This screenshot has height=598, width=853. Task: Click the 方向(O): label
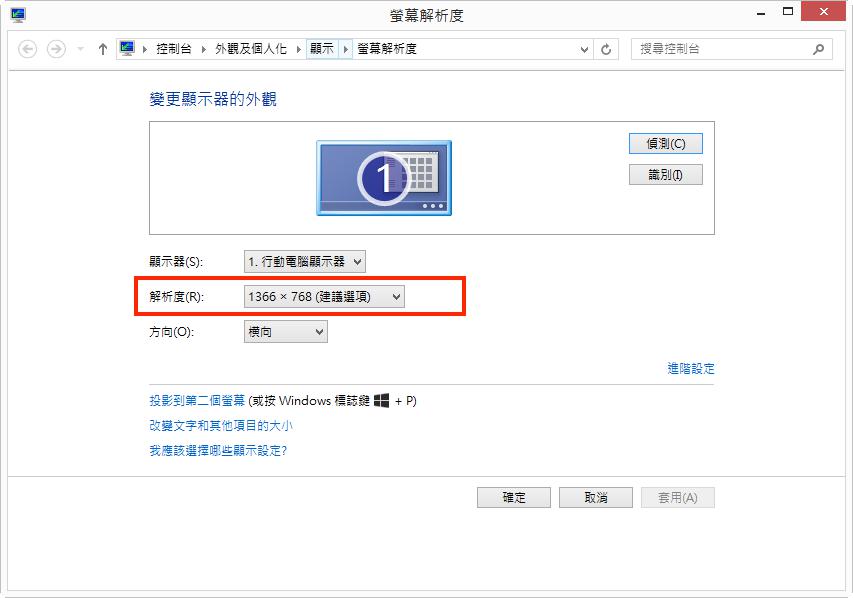[x=171, y=331]
